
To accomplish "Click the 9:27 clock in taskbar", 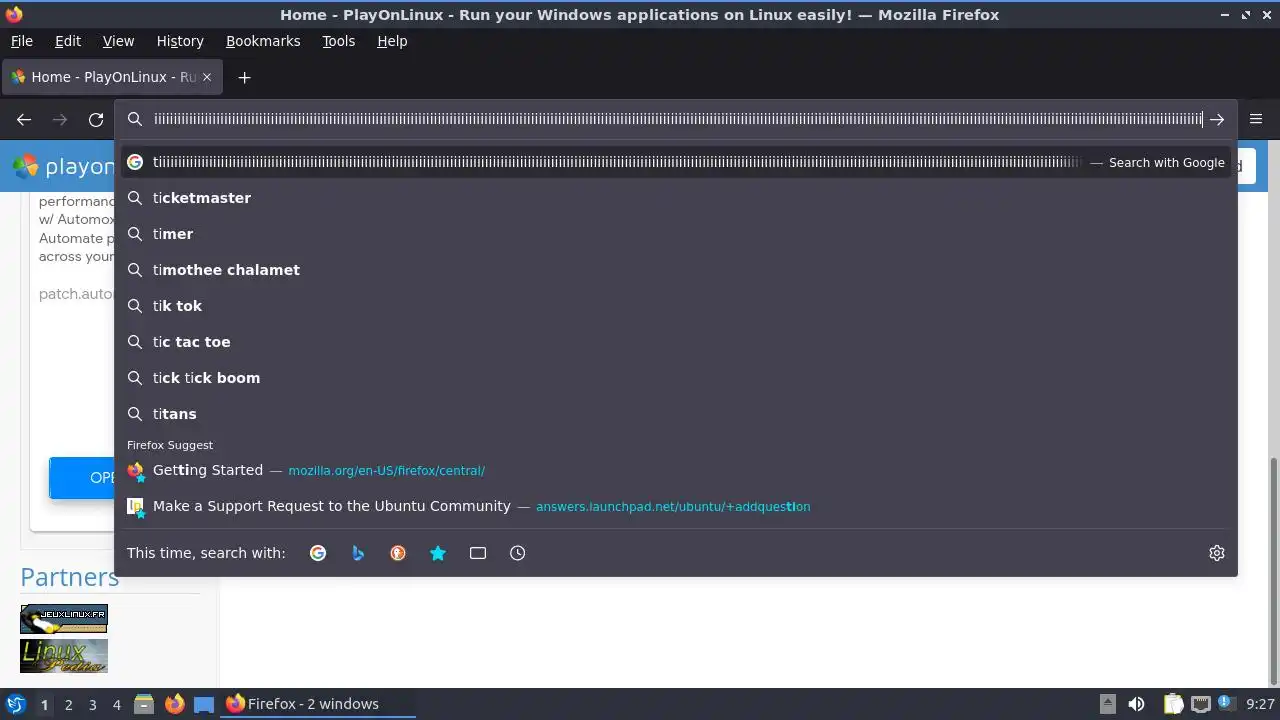I will pos(1260,704).
